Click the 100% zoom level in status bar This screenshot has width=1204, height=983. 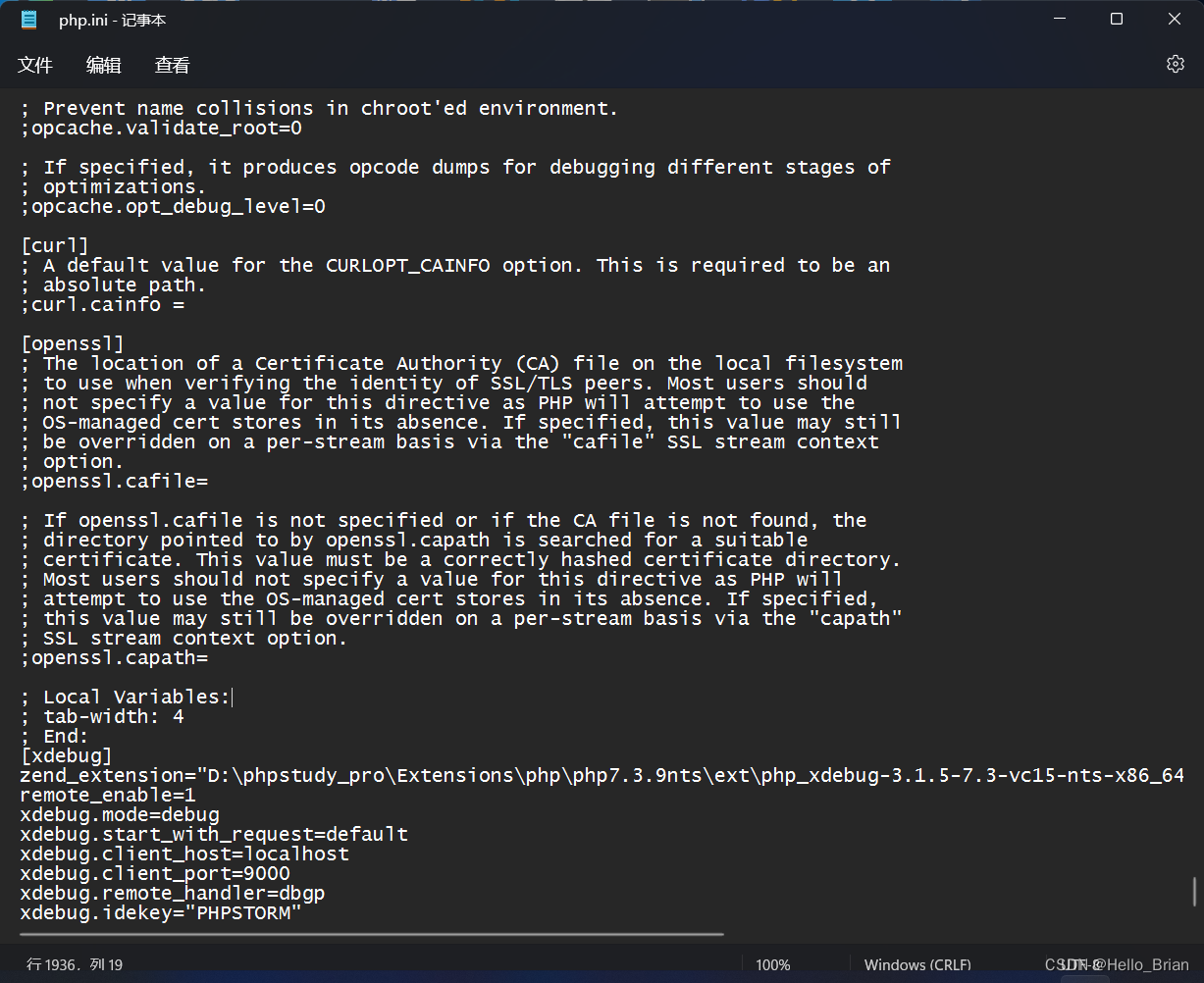(773, 965)
